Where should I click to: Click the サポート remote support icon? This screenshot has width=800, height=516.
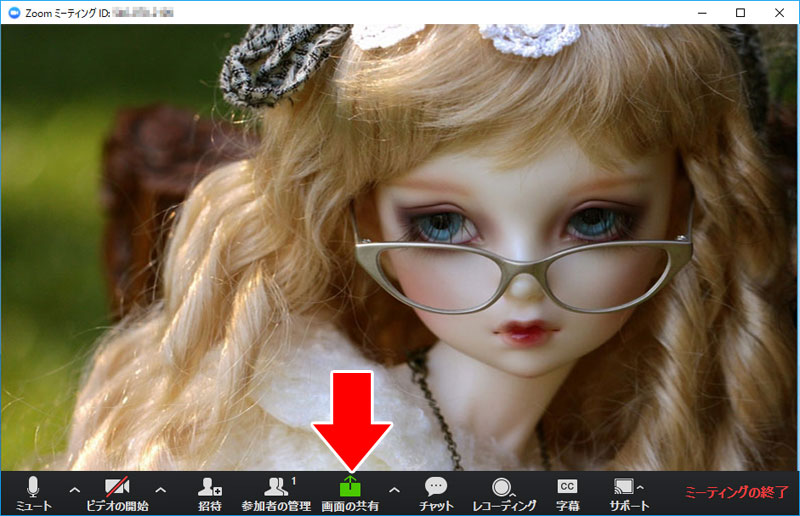pos(622,487)
